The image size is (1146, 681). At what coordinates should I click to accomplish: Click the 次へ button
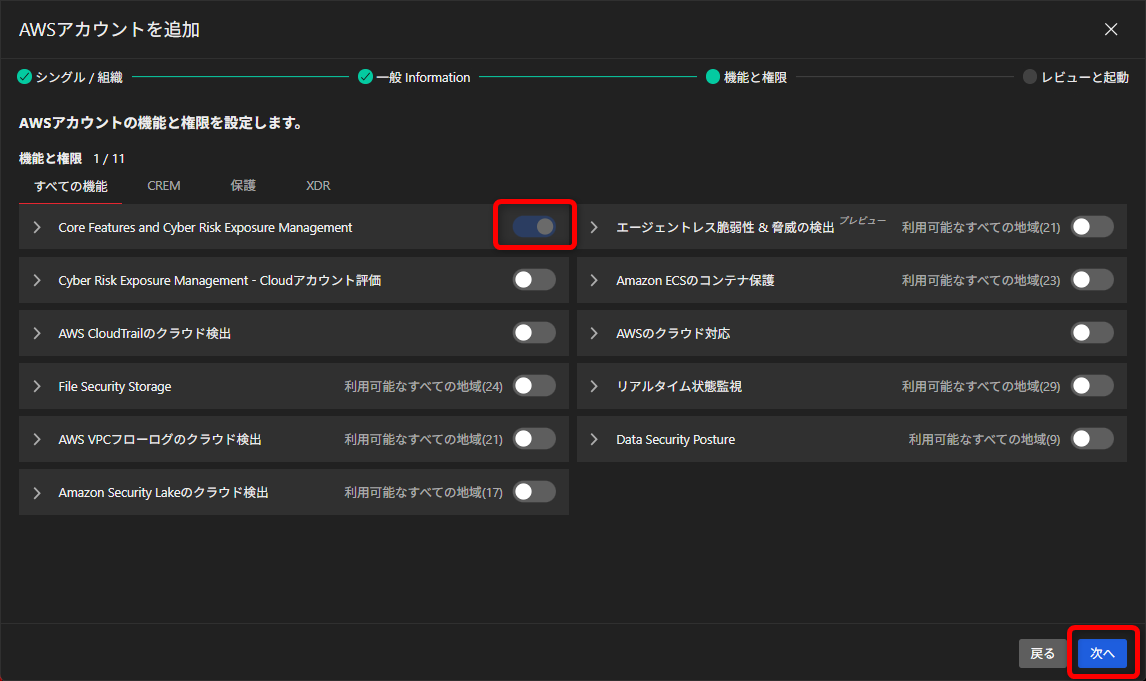coord(1102,653)
